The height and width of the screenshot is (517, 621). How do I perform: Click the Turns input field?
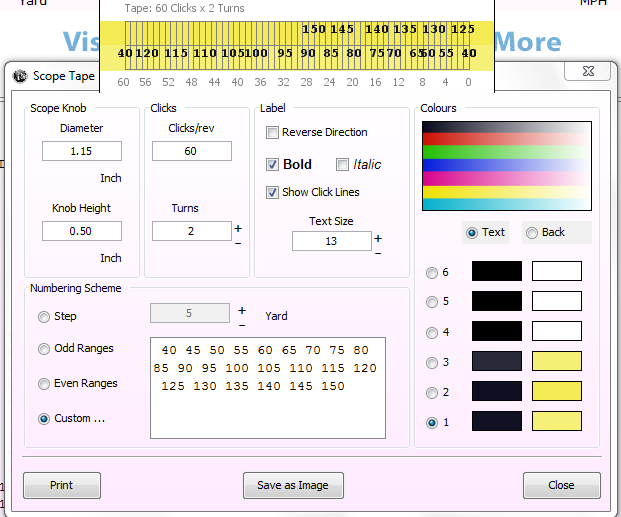coord(192,231)
